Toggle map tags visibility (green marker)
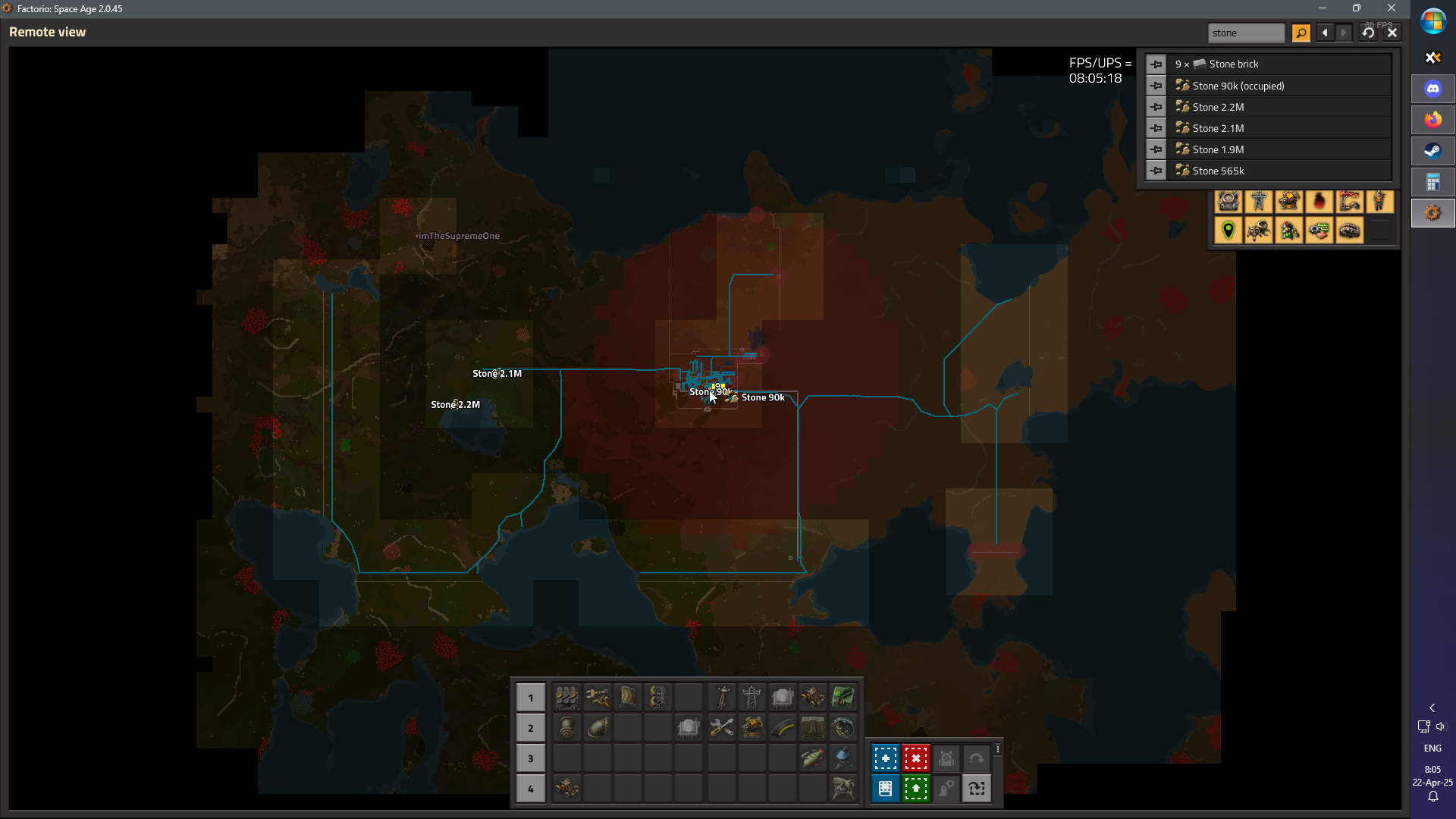 1228,231
